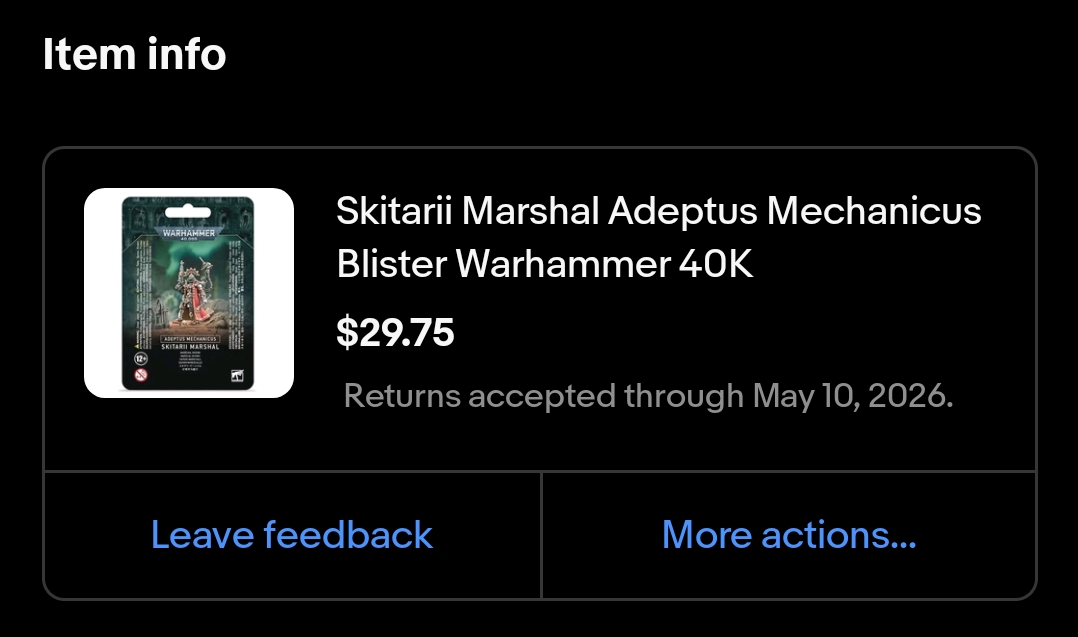Click the "Item info" section heading
Viewport: 1078px width, 637px height.
click(134, 54)
